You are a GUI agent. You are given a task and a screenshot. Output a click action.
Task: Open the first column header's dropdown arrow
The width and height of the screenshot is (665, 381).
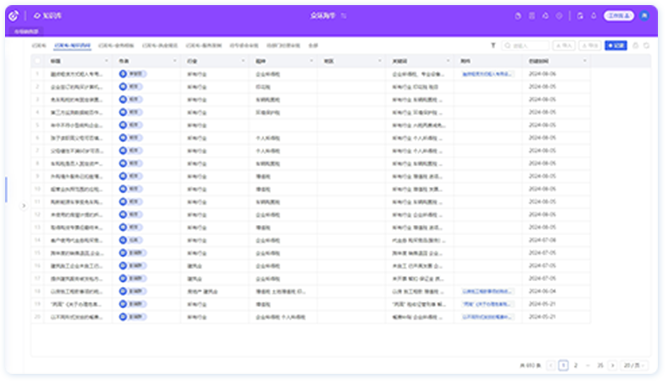pos(106,61)
